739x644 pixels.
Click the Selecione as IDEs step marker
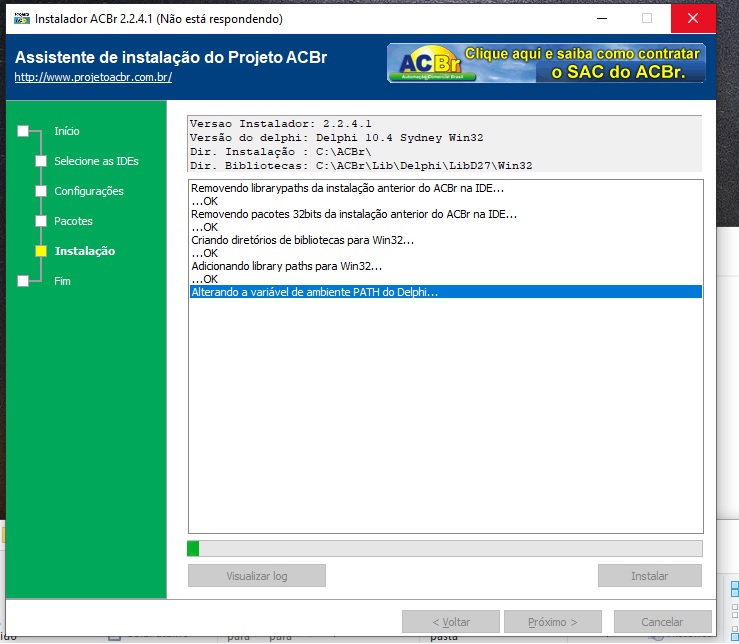pyautogui.click(x=41, y=161)
